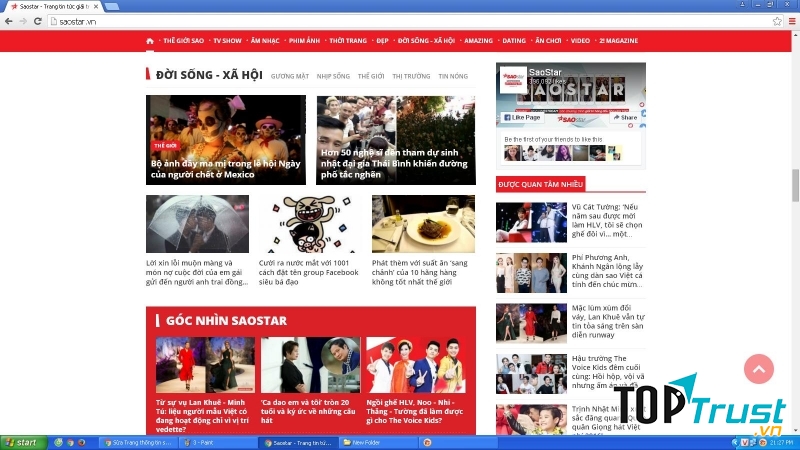800x450 pixels.
Task: Open the ÂM NHẠC menu
Action: (265, 41)
